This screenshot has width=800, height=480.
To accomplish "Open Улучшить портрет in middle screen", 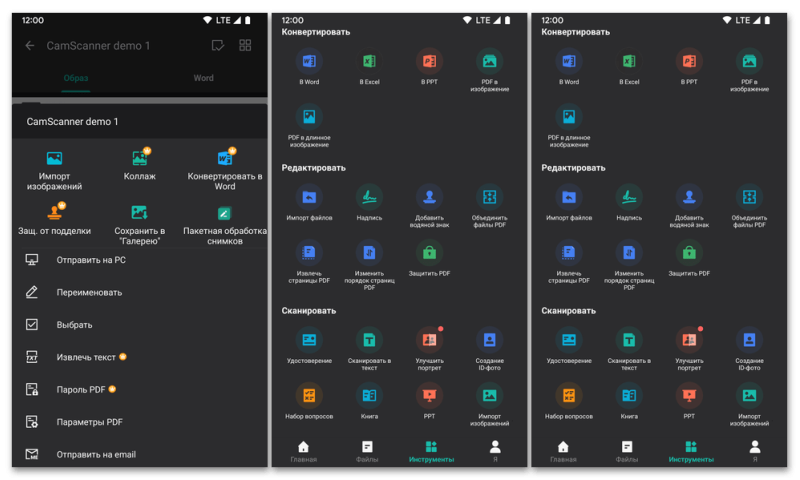I will point(430,349).
